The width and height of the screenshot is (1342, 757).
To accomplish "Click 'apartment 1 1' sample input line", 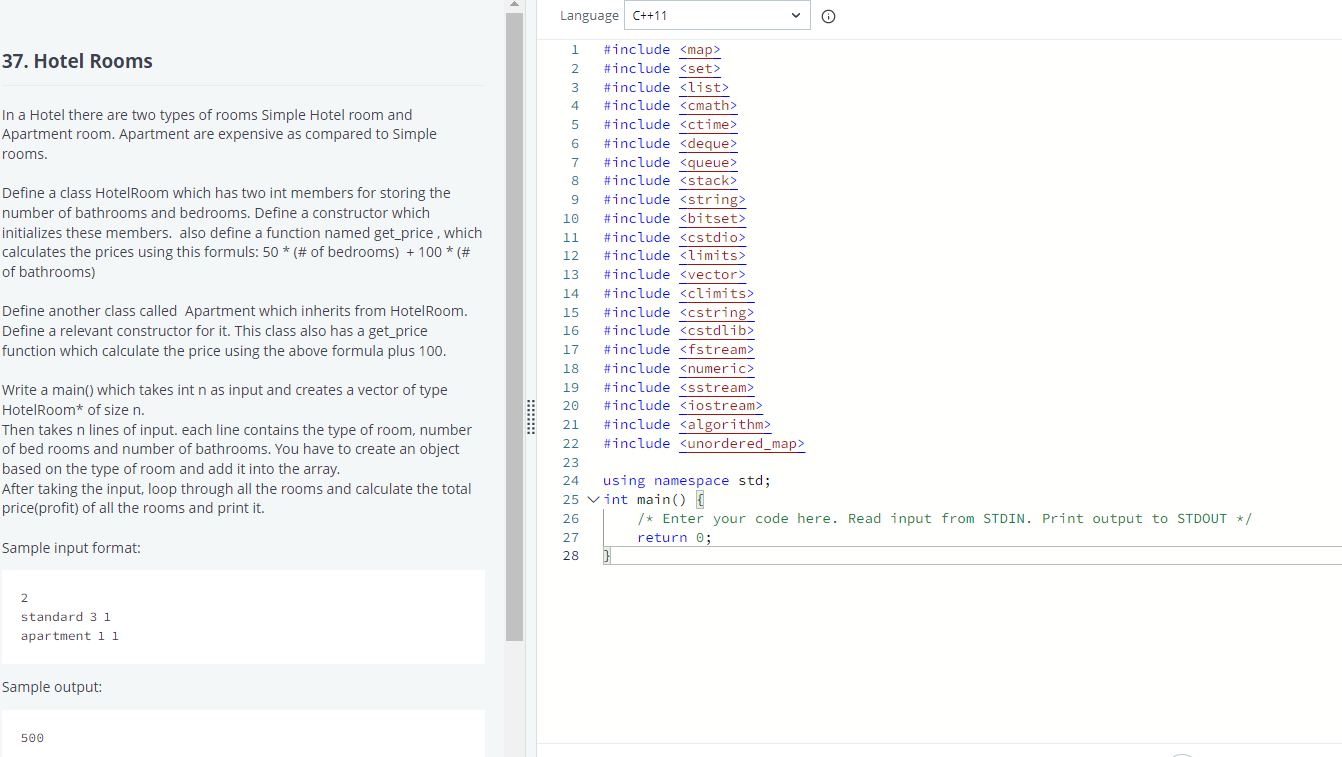I will pos(70,636).
